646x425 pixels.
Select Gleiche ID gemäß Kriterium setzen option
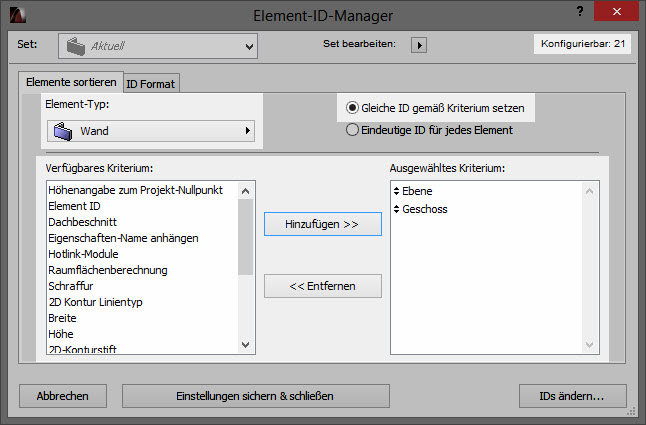point(352,108)
